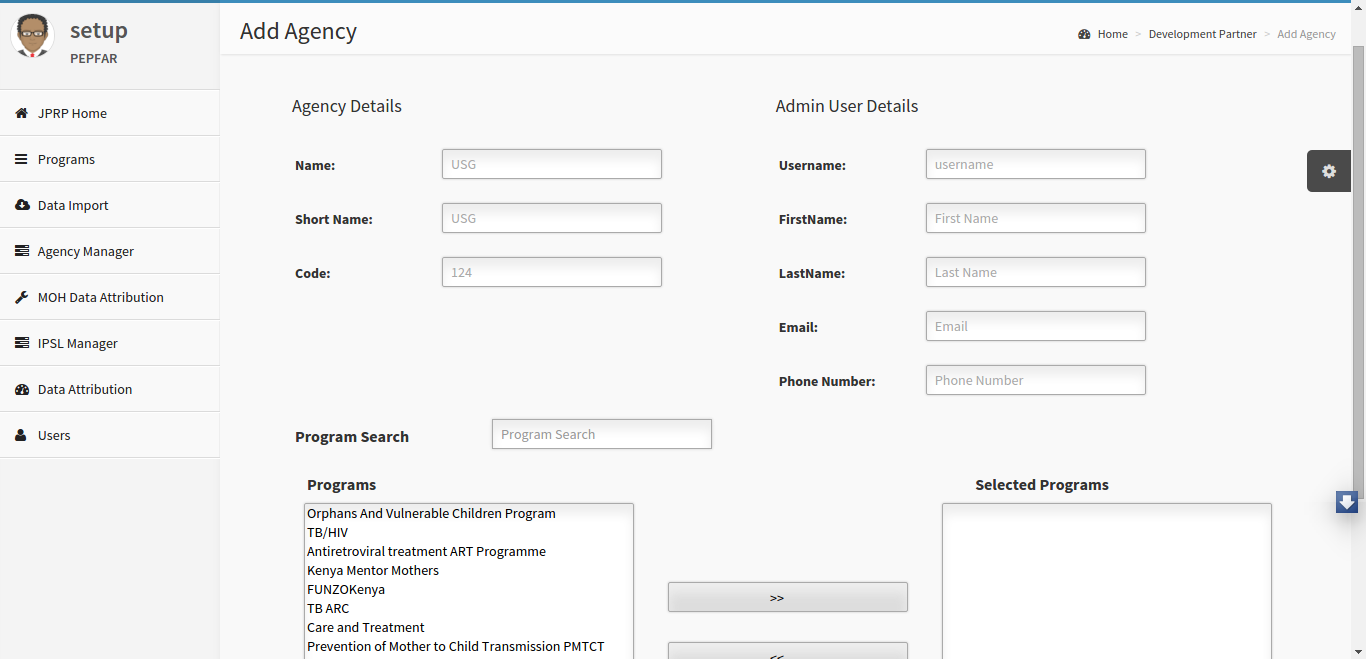Click the blue download arrow icon
This screenshot has height=659, width=1366.
pyautogui.click(x=1346, y=502)
